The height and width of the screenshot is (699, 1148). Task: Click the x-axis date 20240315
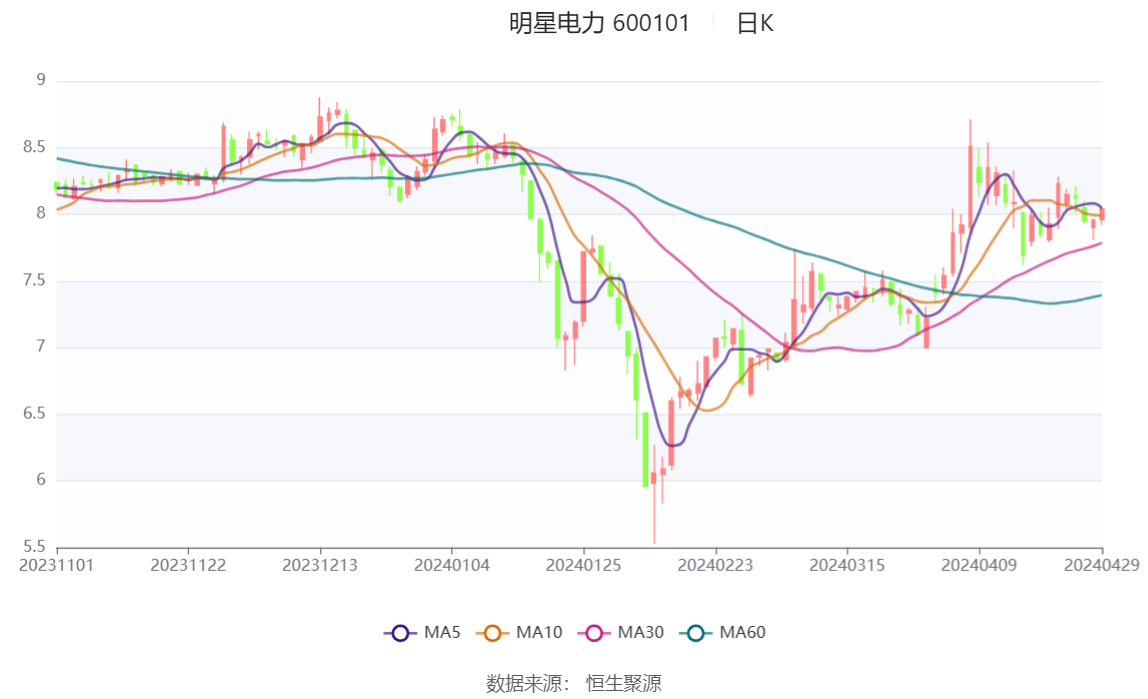pyautogui.click(x=847, y=566)
